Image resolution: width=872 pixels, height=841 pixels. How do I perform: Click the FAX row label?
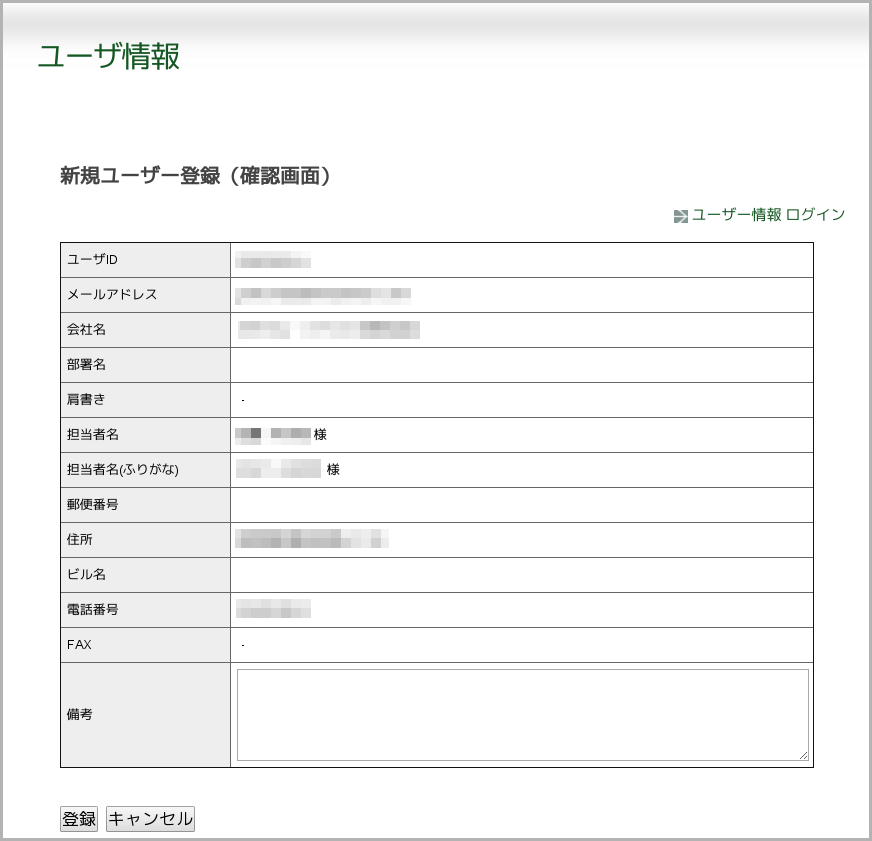pos(79,645)
